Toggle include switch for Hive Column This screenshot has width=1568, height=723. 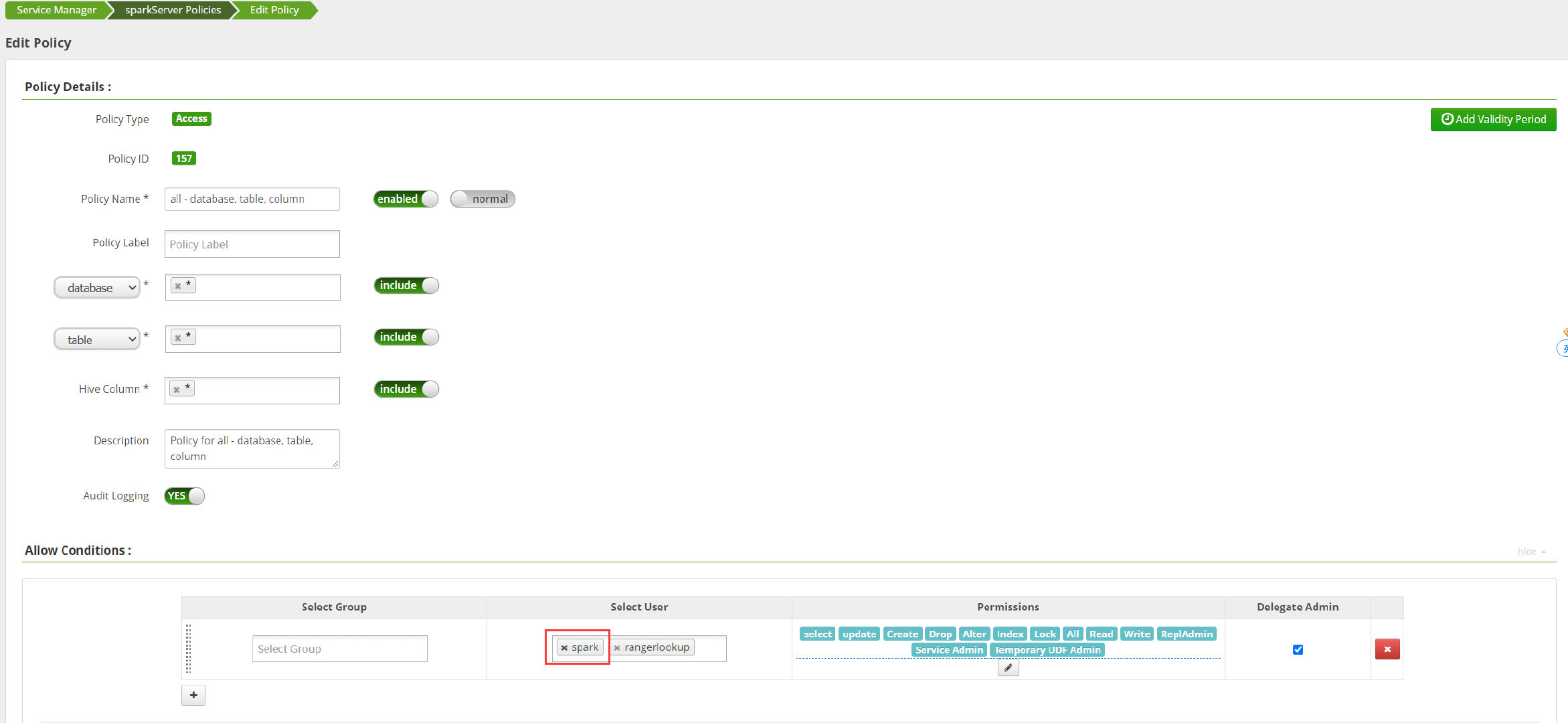(x=406, y=389)
